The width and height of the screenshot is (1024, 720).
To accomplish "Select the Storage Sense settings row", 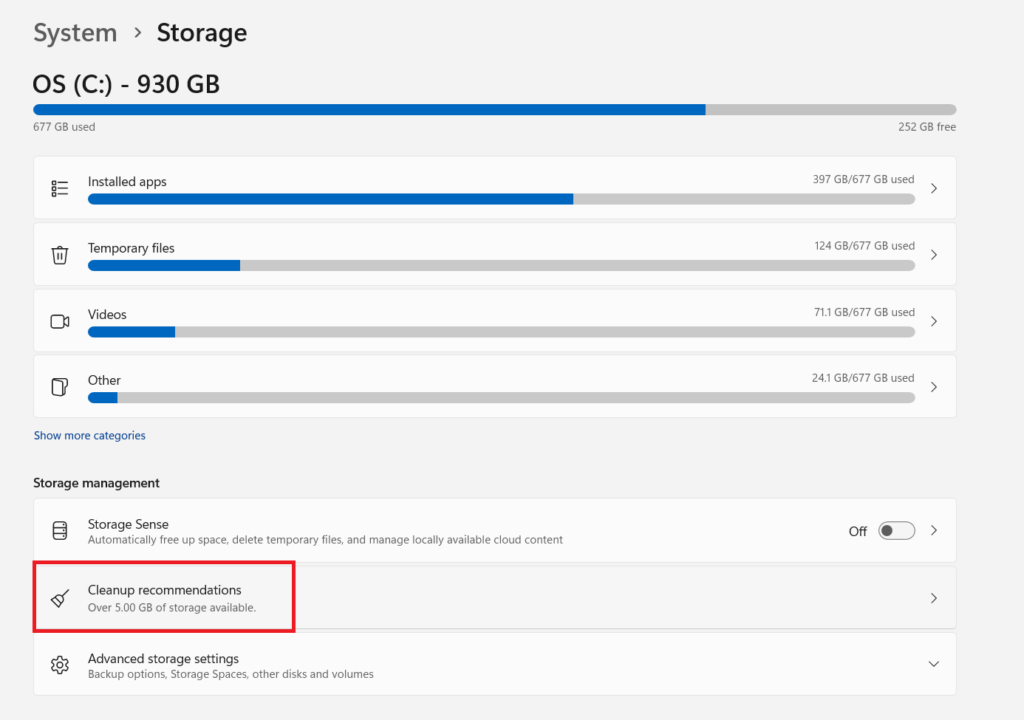I will click(x=400, y=530).
